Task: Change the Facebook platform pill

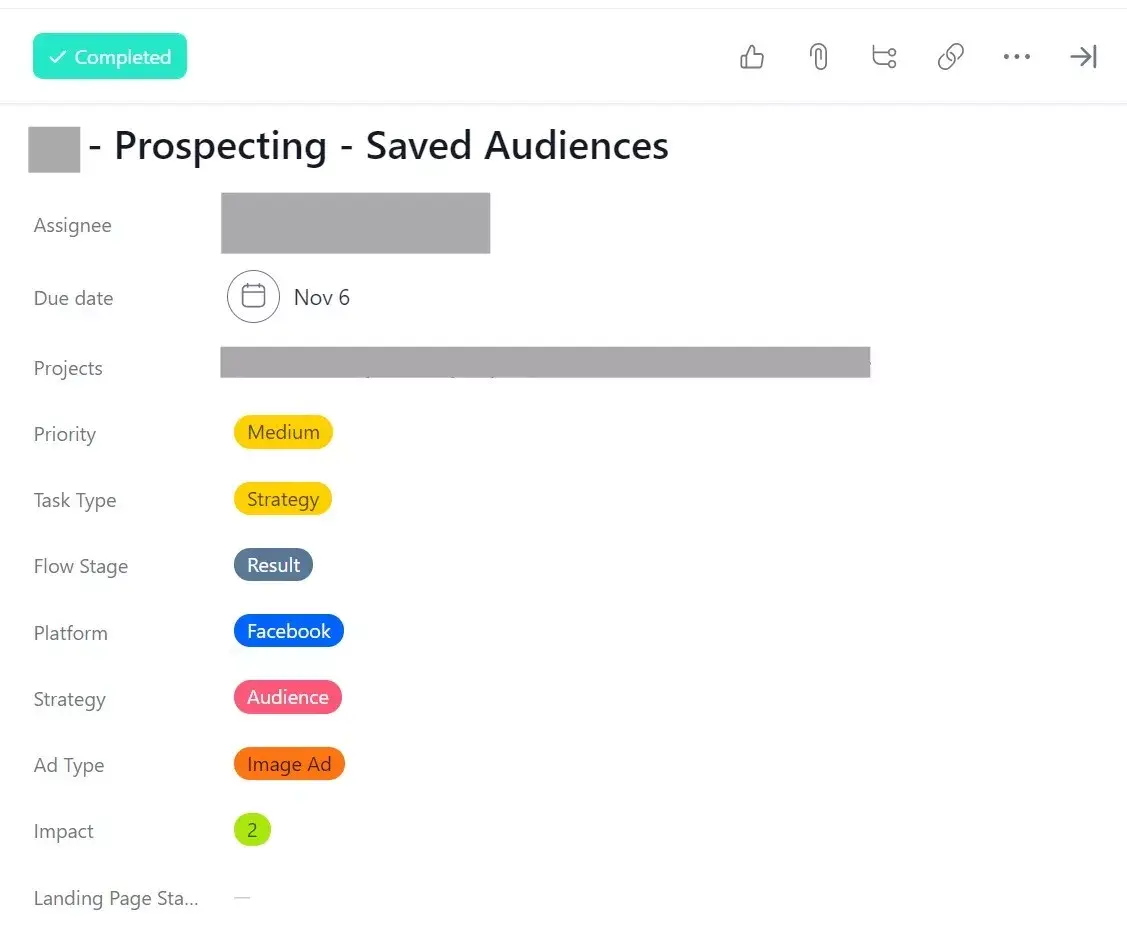Action: point(288,631)
